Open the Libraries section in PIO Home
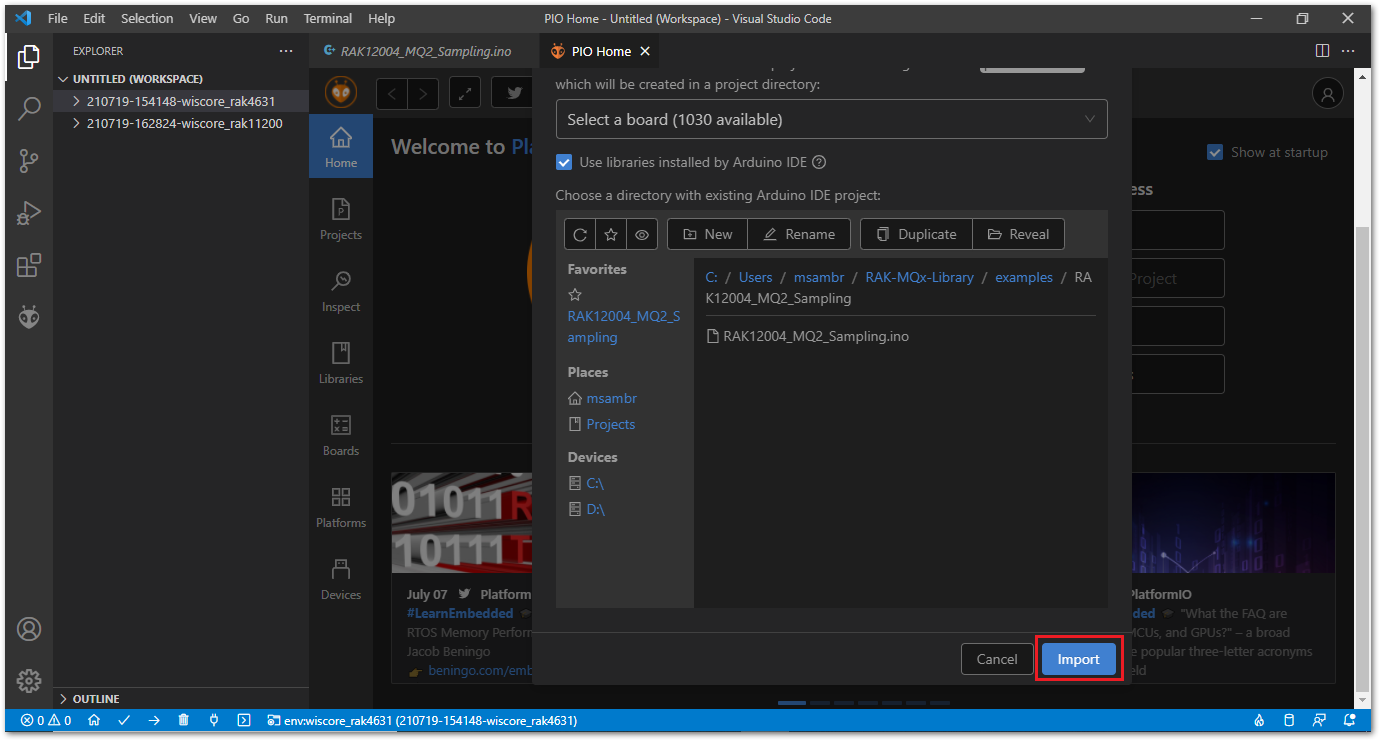 (x=341, y=362)
